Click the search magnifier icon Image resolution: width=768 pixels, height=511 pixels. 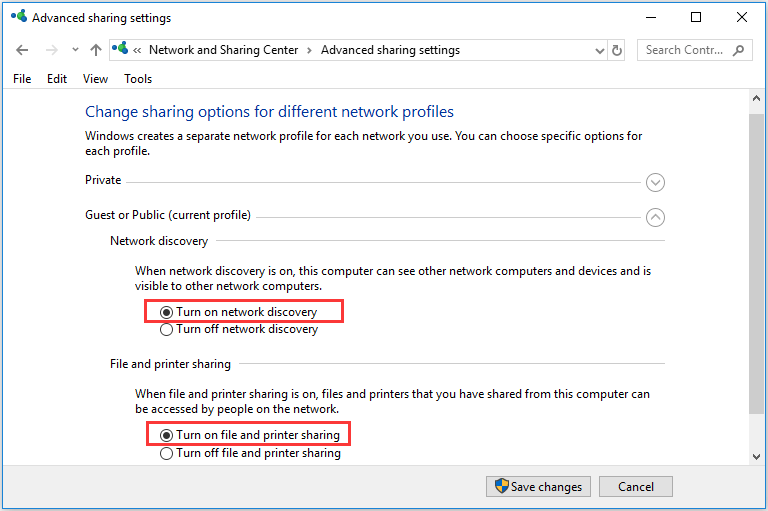point(738,50)
